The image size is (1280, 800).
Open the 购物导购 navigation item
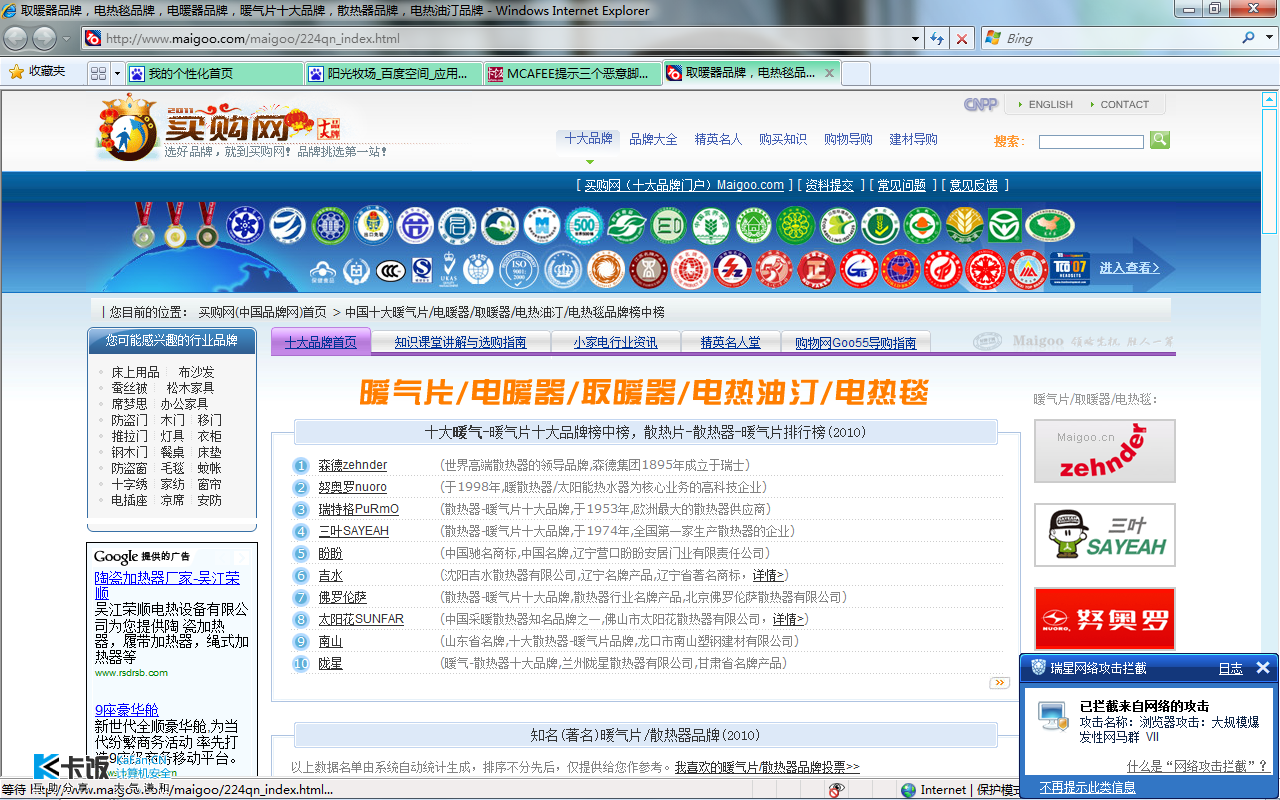coord(848,139)
